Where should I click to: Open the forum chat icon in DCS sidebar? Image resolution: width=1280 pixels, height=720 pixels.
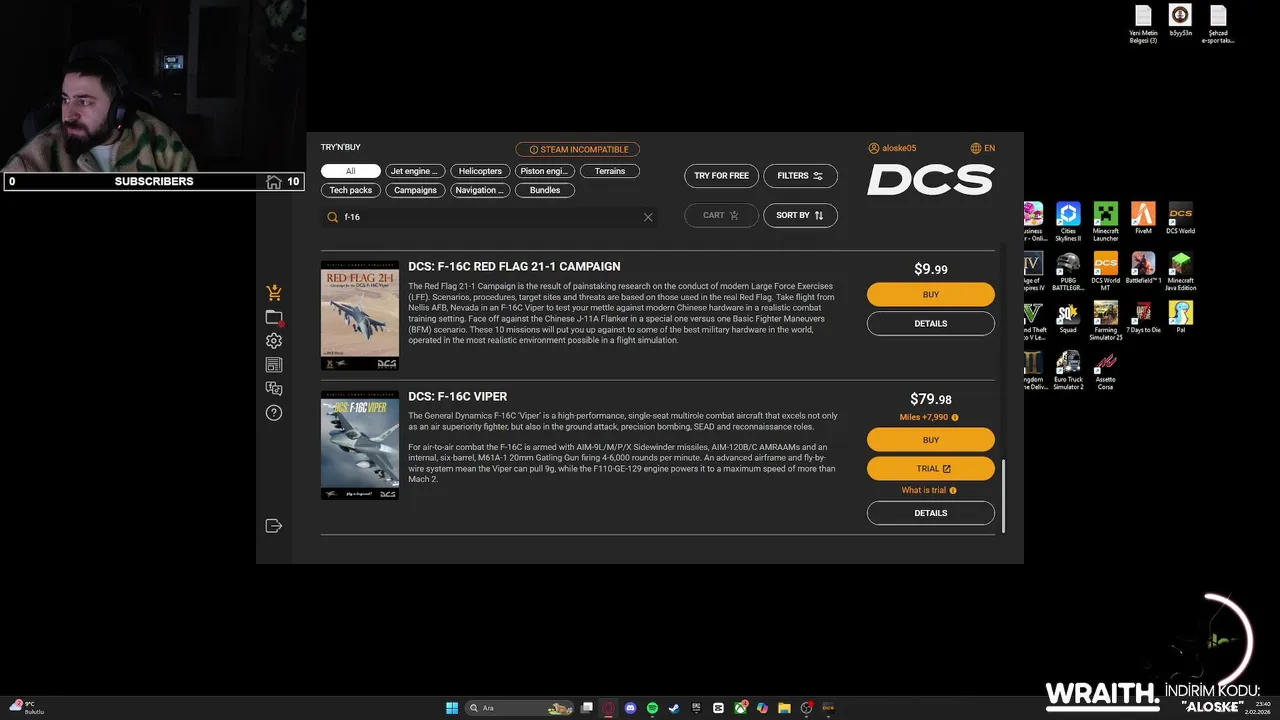coord(274,389)
